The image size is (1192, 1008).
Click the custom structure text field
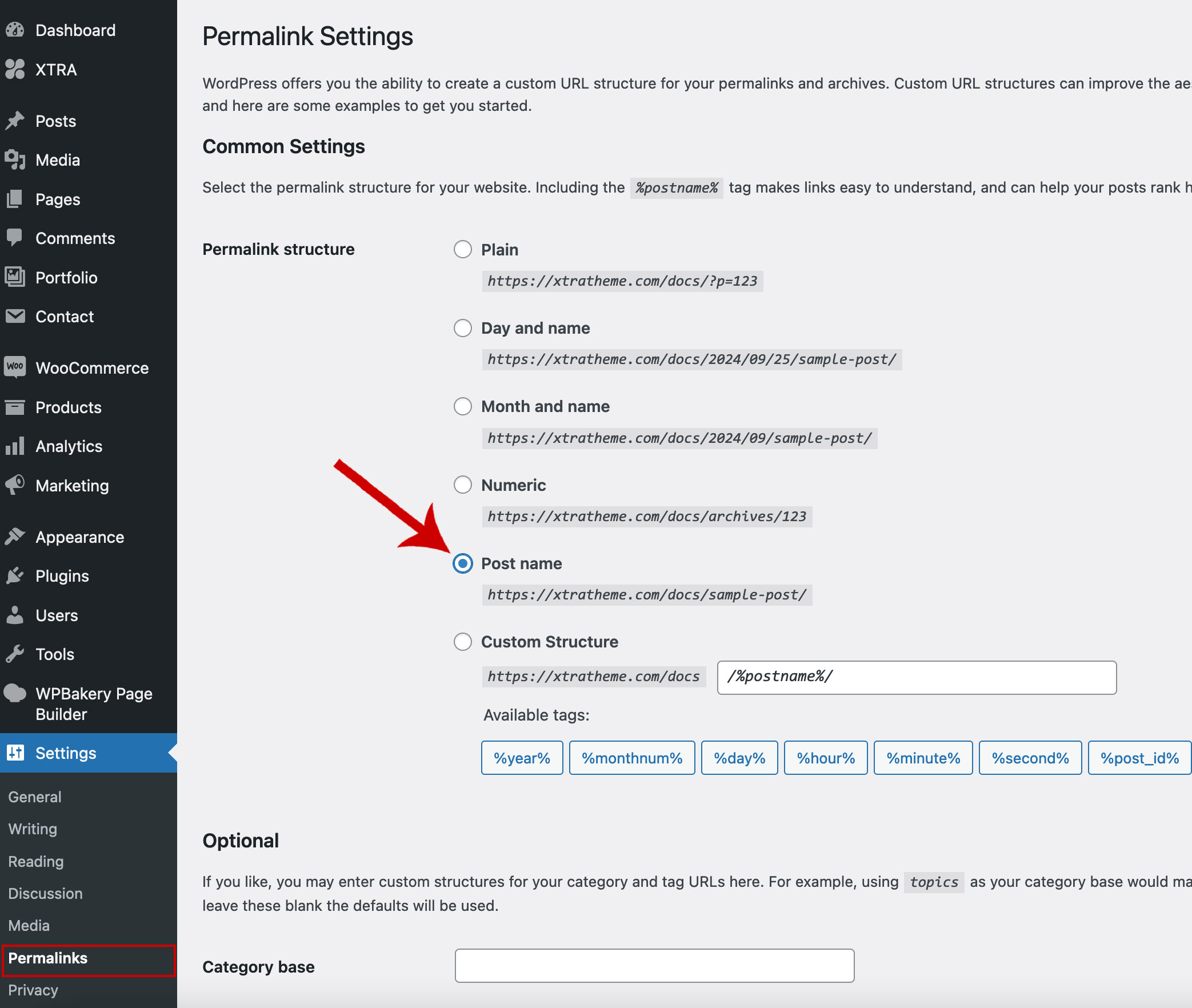(917, 677)
